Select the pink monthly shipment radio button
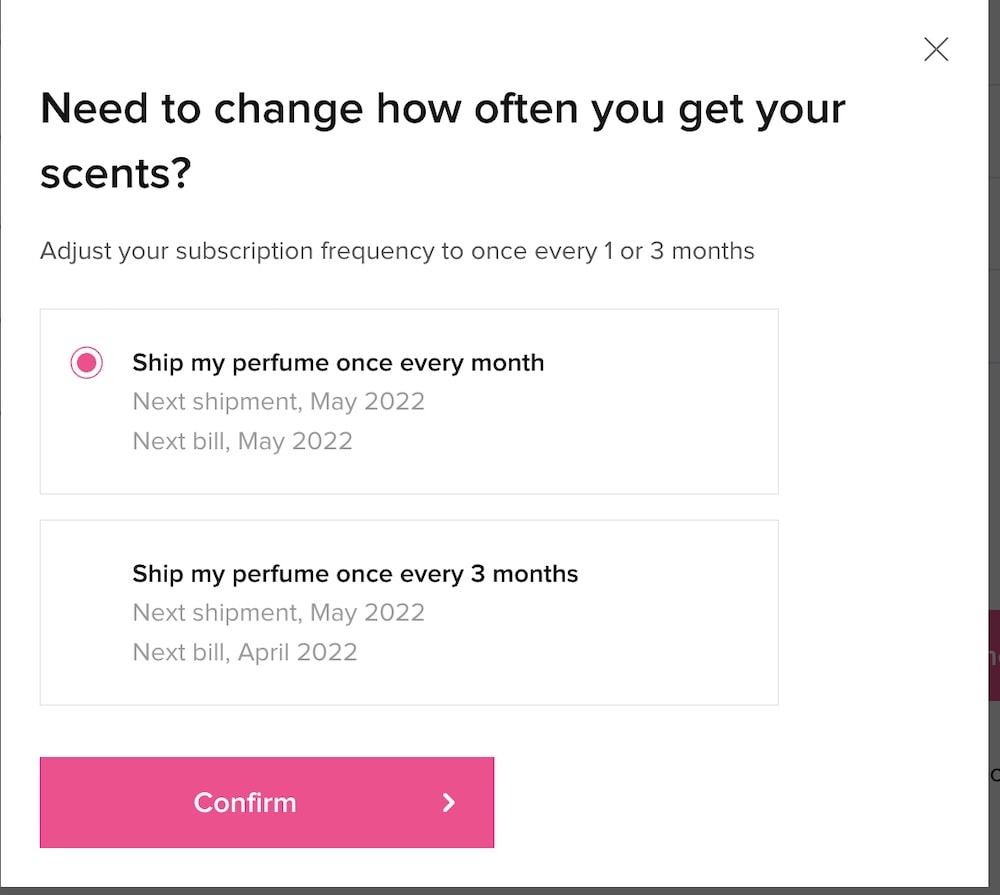This screenshot has width=1000, height=895. click(x=87, y=362)
